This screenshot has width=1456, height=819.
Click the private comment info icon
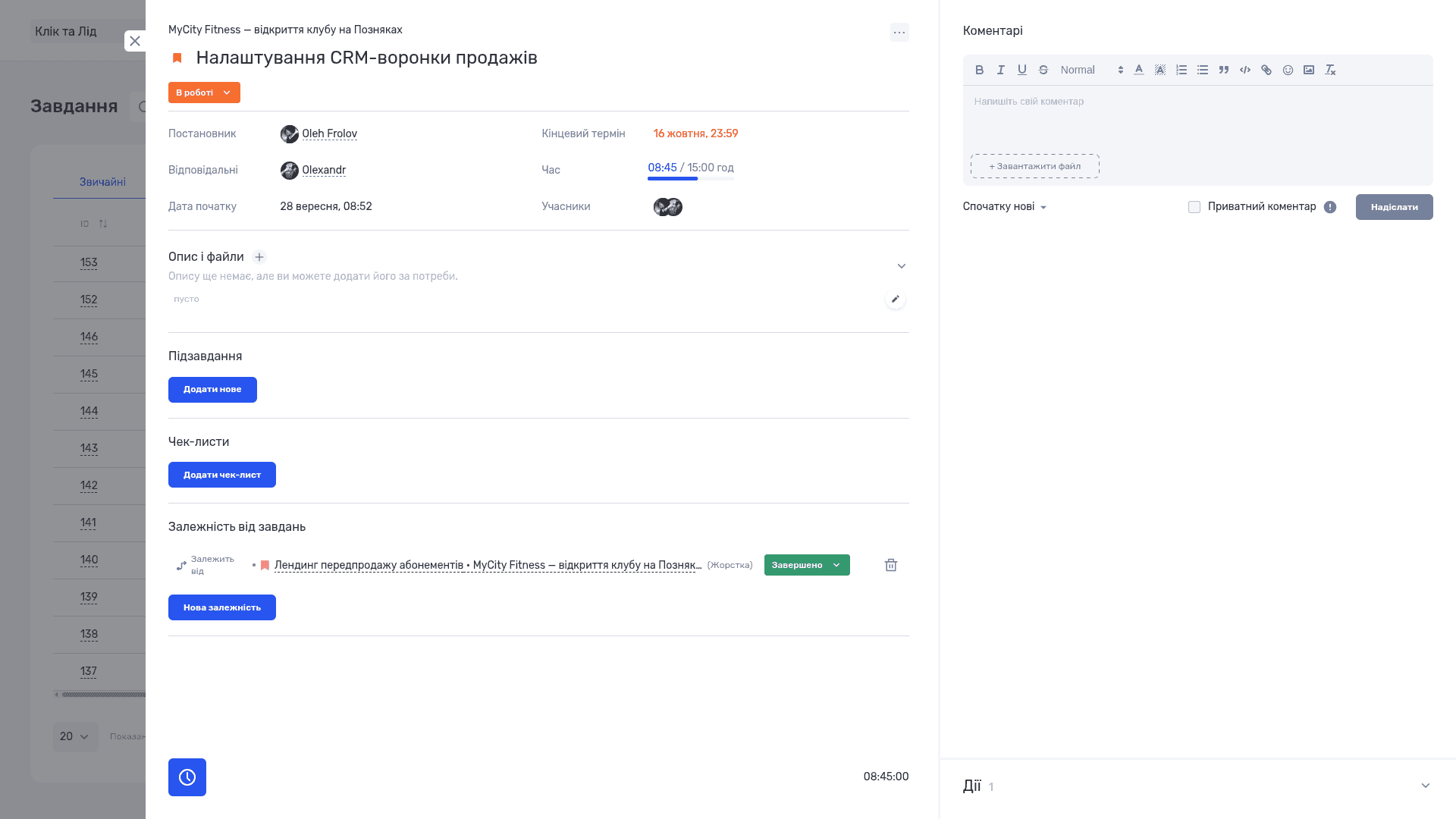pyautogui.click(x=1330, y=207)
